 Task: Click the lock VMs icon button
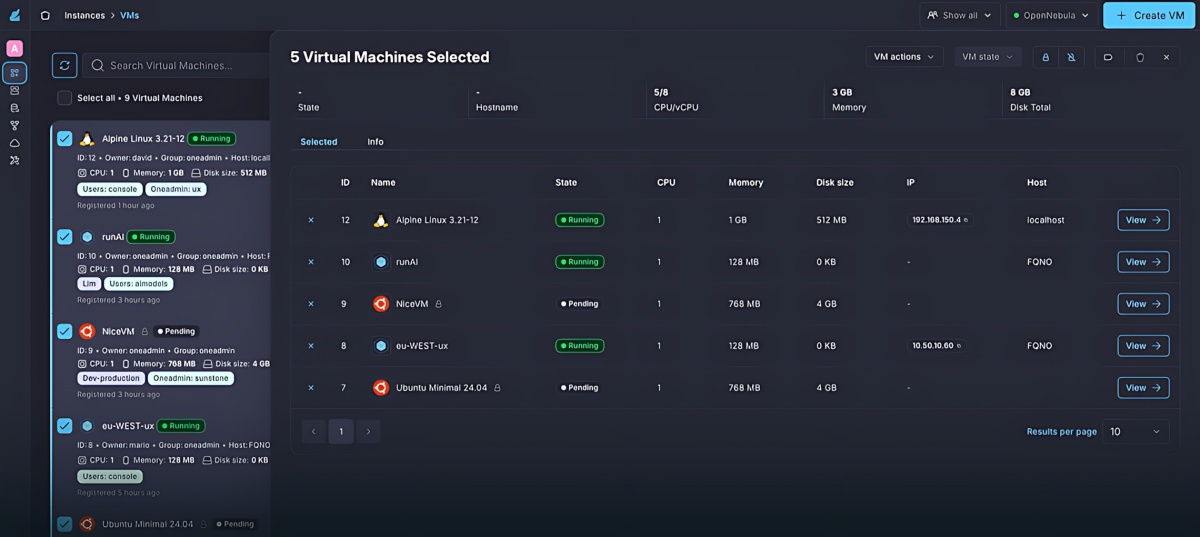click(1045, 57)
